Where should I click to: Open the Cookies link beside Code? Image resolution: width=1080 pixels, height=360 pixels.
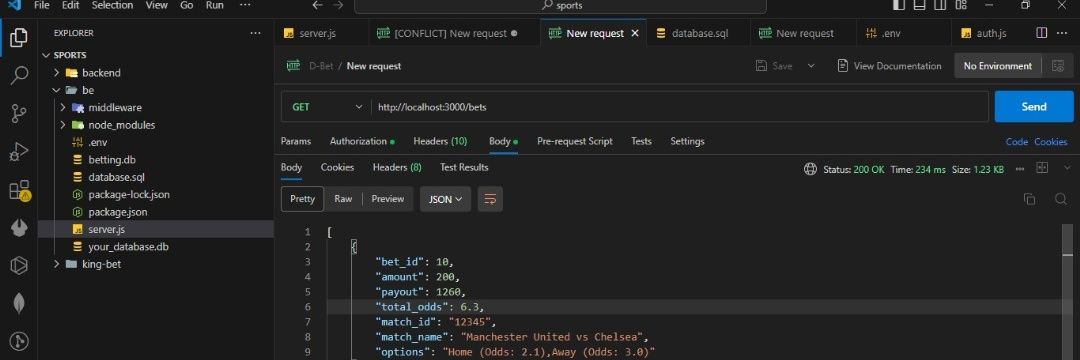(1050, 142)
